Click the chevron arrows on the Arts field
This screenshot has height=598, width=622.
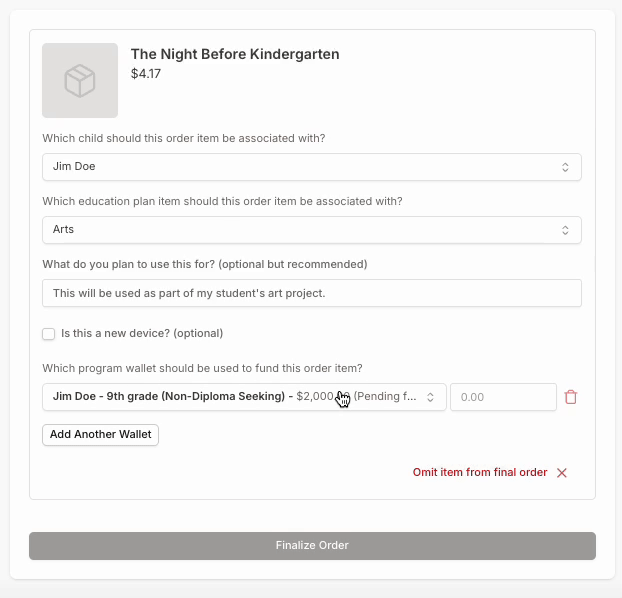pyautogui.click(x=565, y=230)
